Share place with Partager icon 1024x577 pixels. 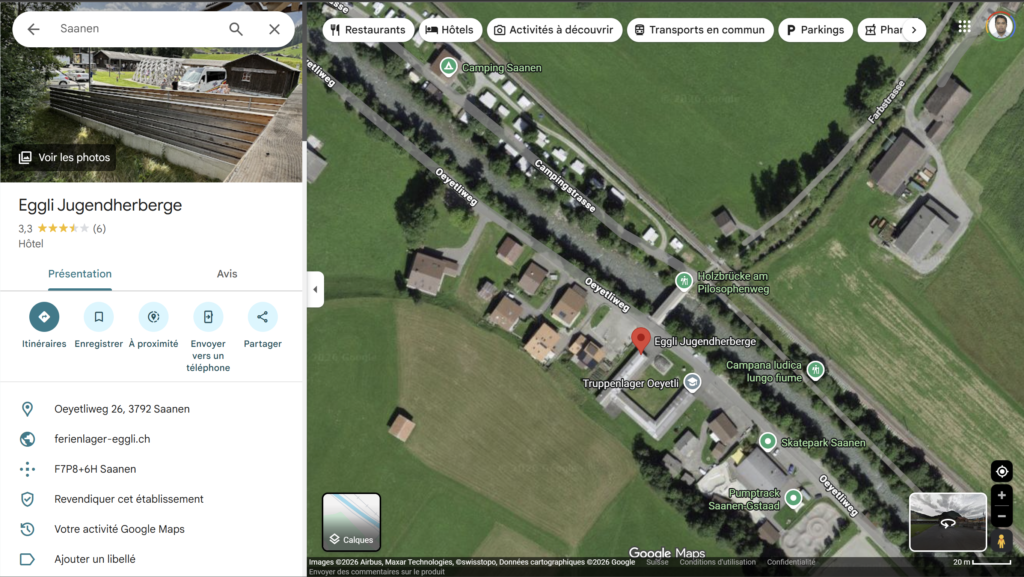pos(262,317)
